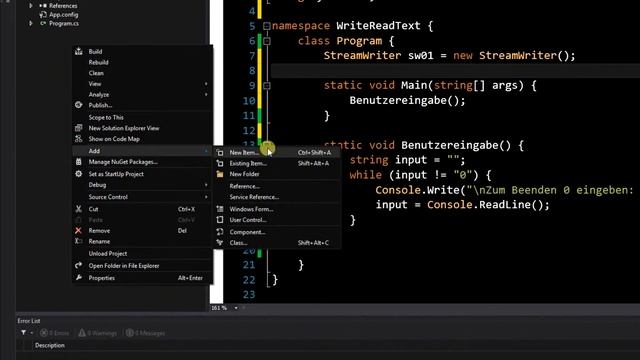Open the Debug submenu arrow
The width and height of the screenshot is (640, 360).
pos(206,185)
